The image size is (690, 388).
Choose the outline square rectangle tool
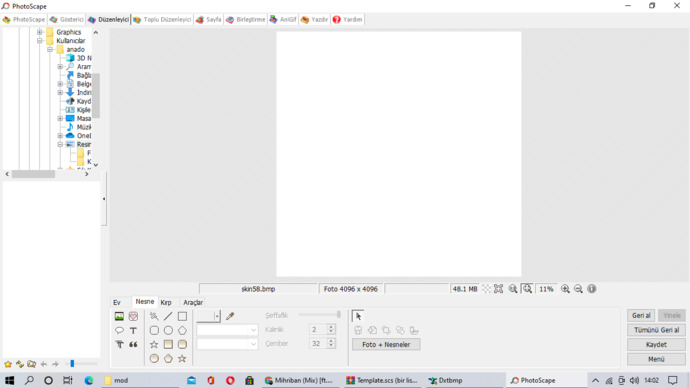[182, 316]
